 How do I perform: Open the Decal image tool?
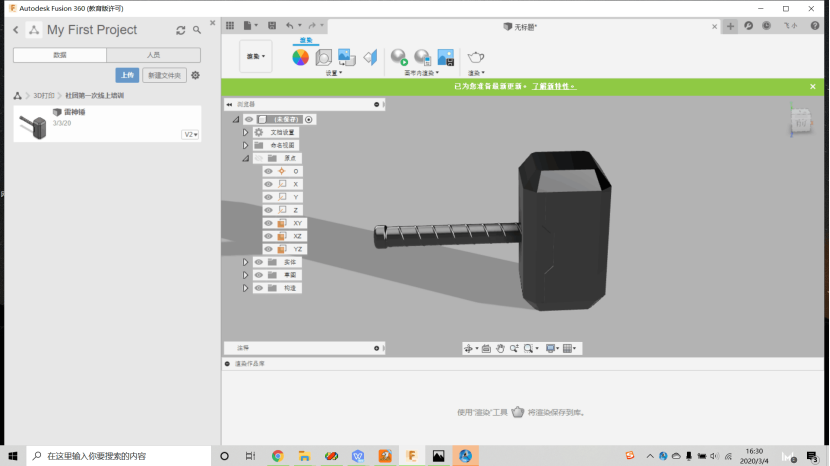[x=347, y=57]
